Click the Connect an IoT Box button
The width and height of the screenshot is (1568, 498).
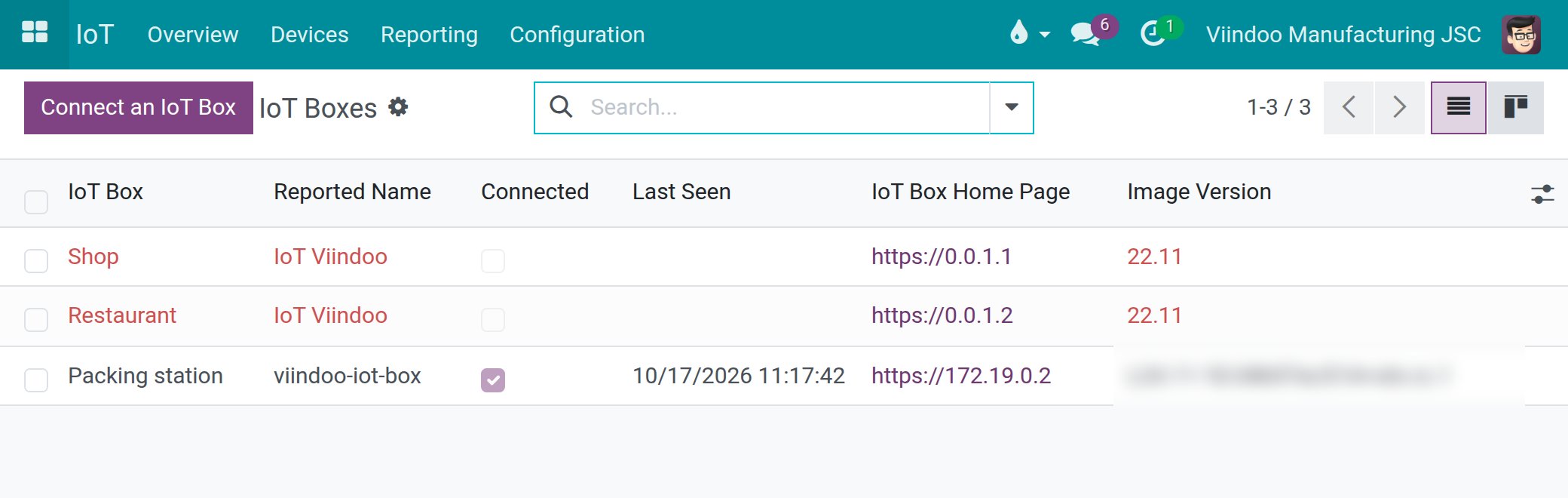(x=139, y=108)
